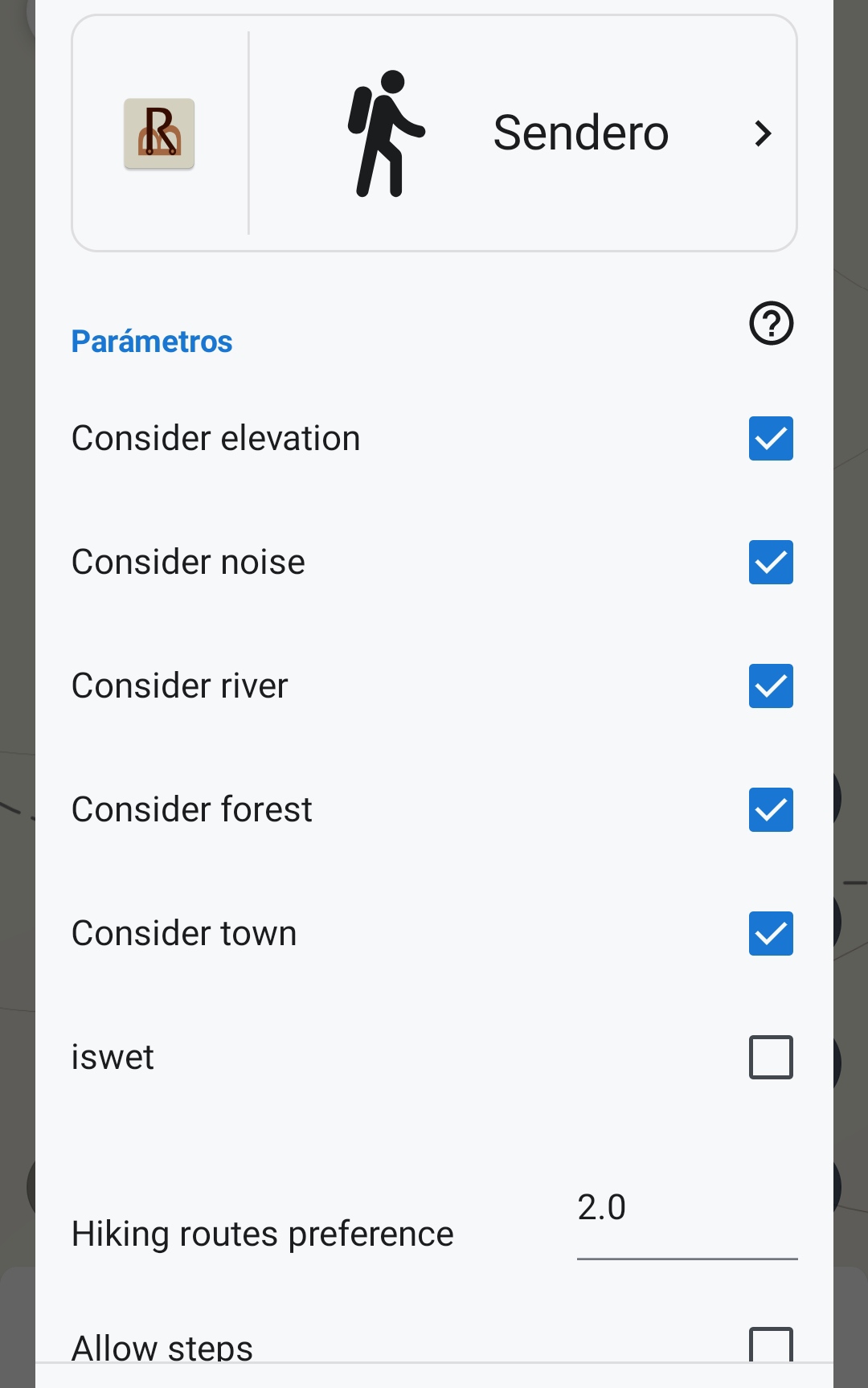Untick the Consider town checkbox
Screen dimensions: 868x1388
771,933
